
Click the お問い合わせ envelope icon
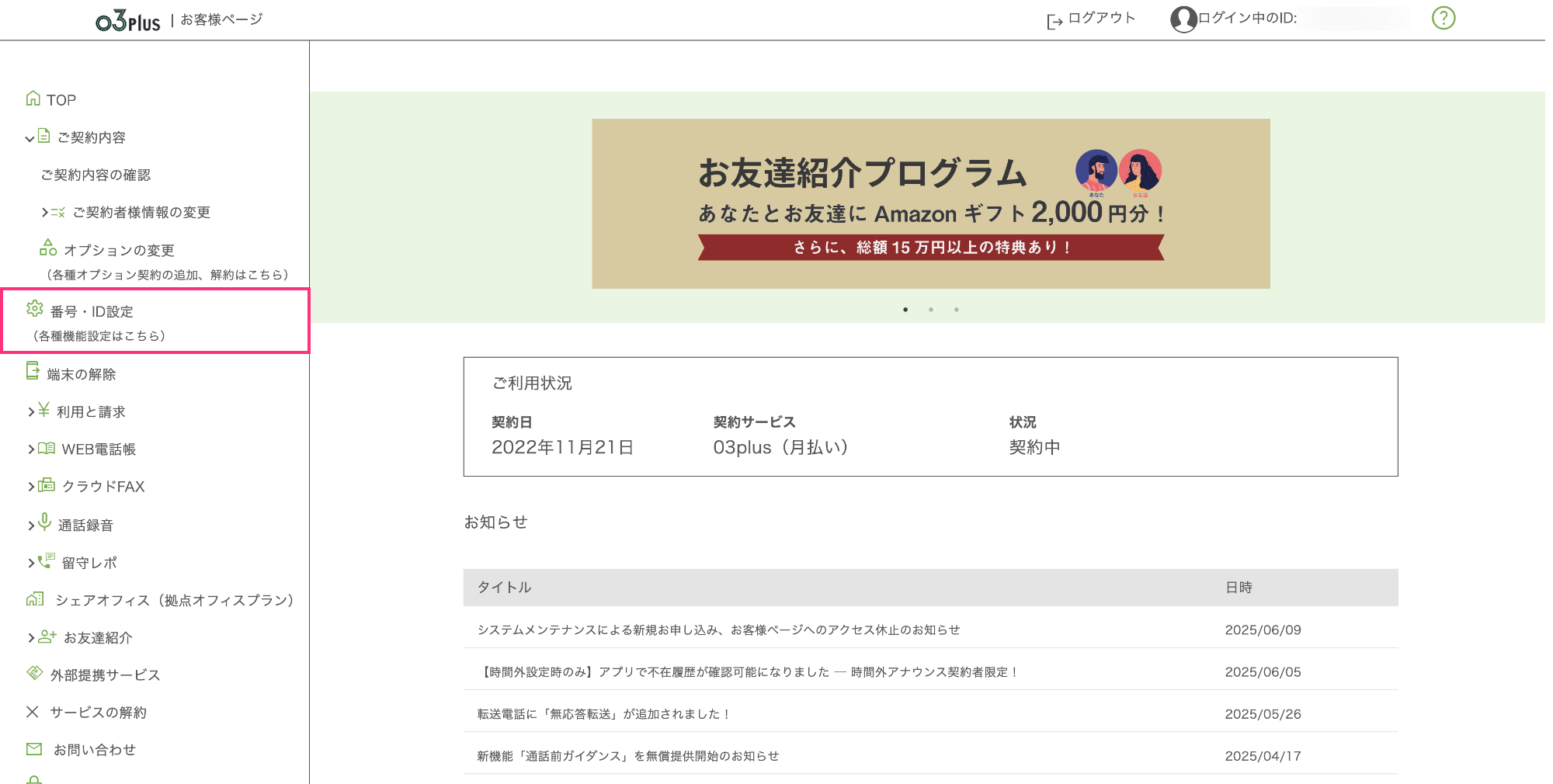[x=34, y=748]
